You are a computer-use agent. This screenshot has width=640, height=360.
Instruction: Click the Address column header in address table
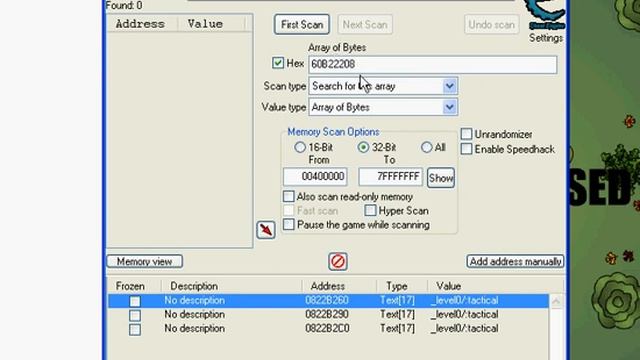(x=328, y=286)
